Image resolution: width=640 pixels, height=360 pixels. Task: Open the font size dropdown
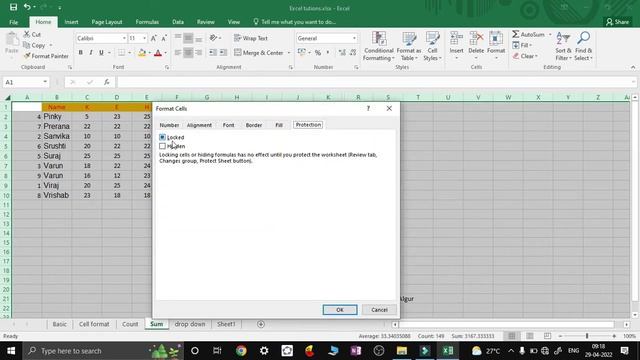[144, 38]
